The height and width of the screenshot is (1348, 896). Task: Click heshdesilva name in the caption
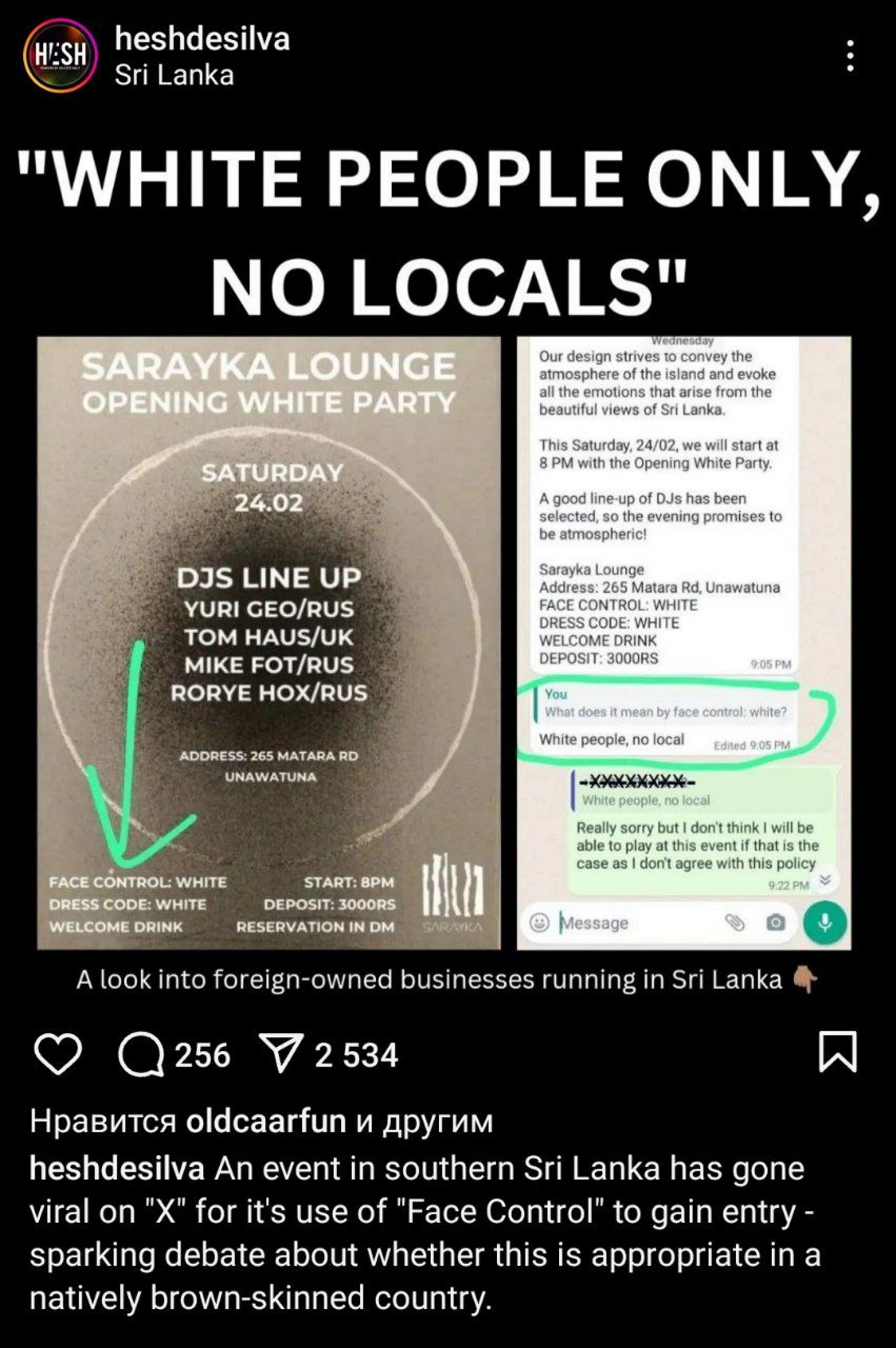(x=117, y=1169)
